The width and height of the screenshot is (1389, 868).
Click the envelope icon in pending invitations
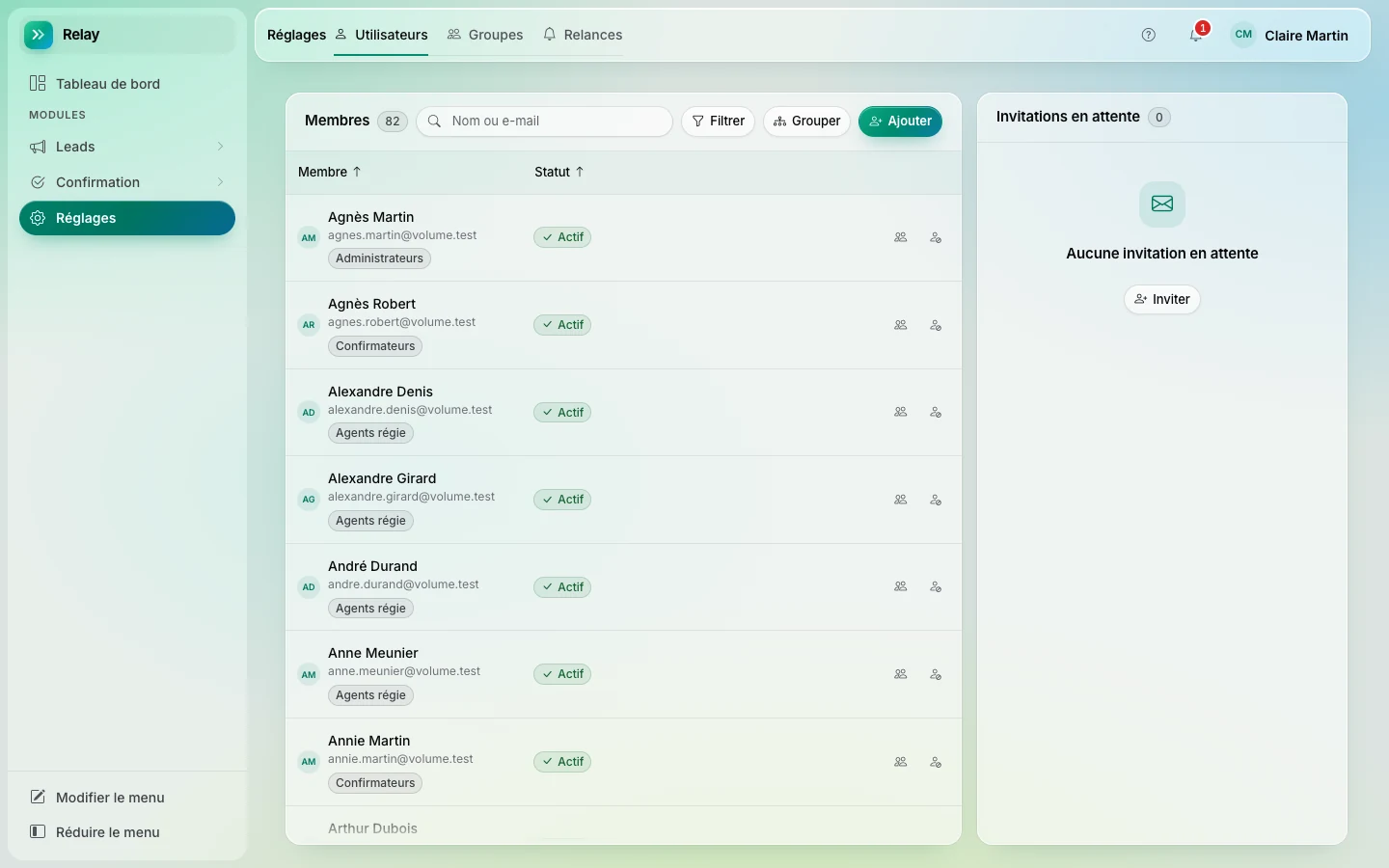[1162, 204]
